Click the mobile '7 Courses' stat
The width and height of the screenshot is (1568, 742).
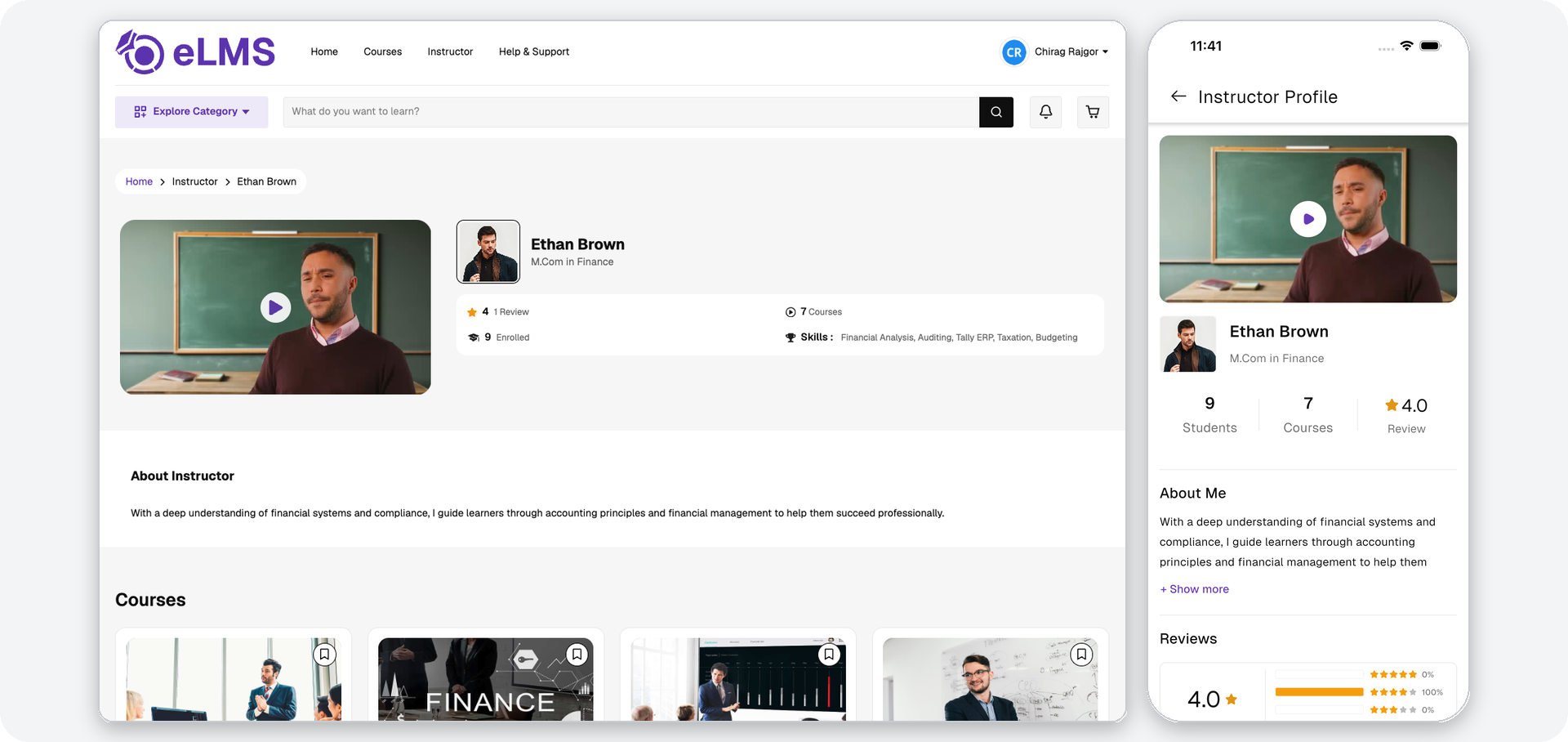tap(1308, 415)
